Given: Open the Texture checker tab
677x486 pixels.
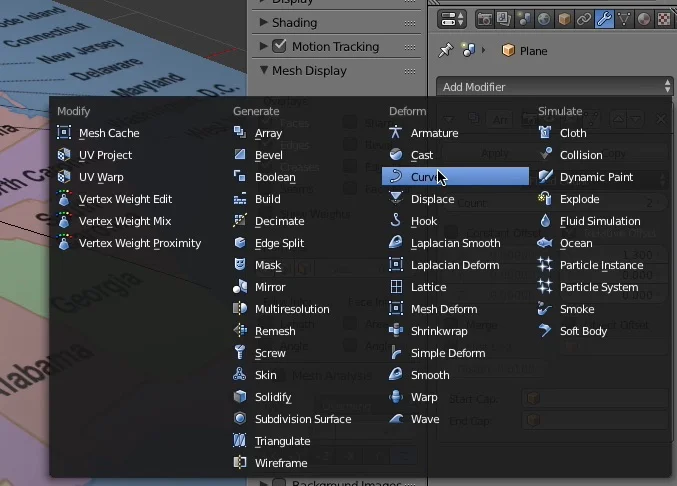Looking at the screenshot, I should (664, 19).
